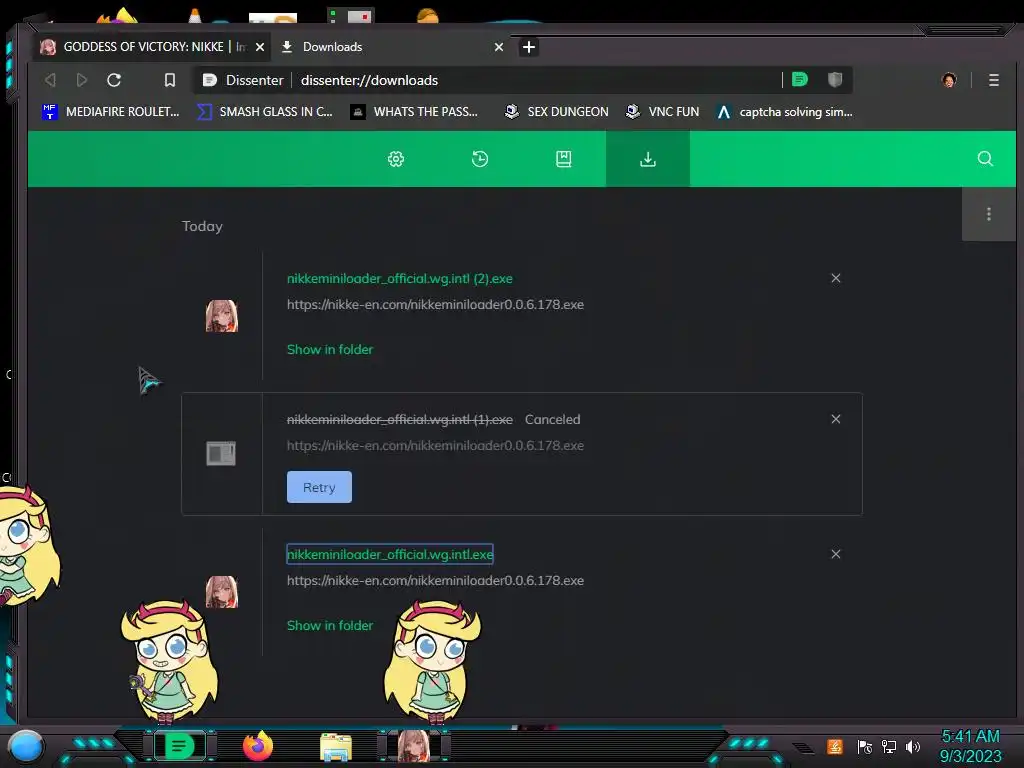Reload the page
Screen dimensions: 1024x768
click(114, 80)
